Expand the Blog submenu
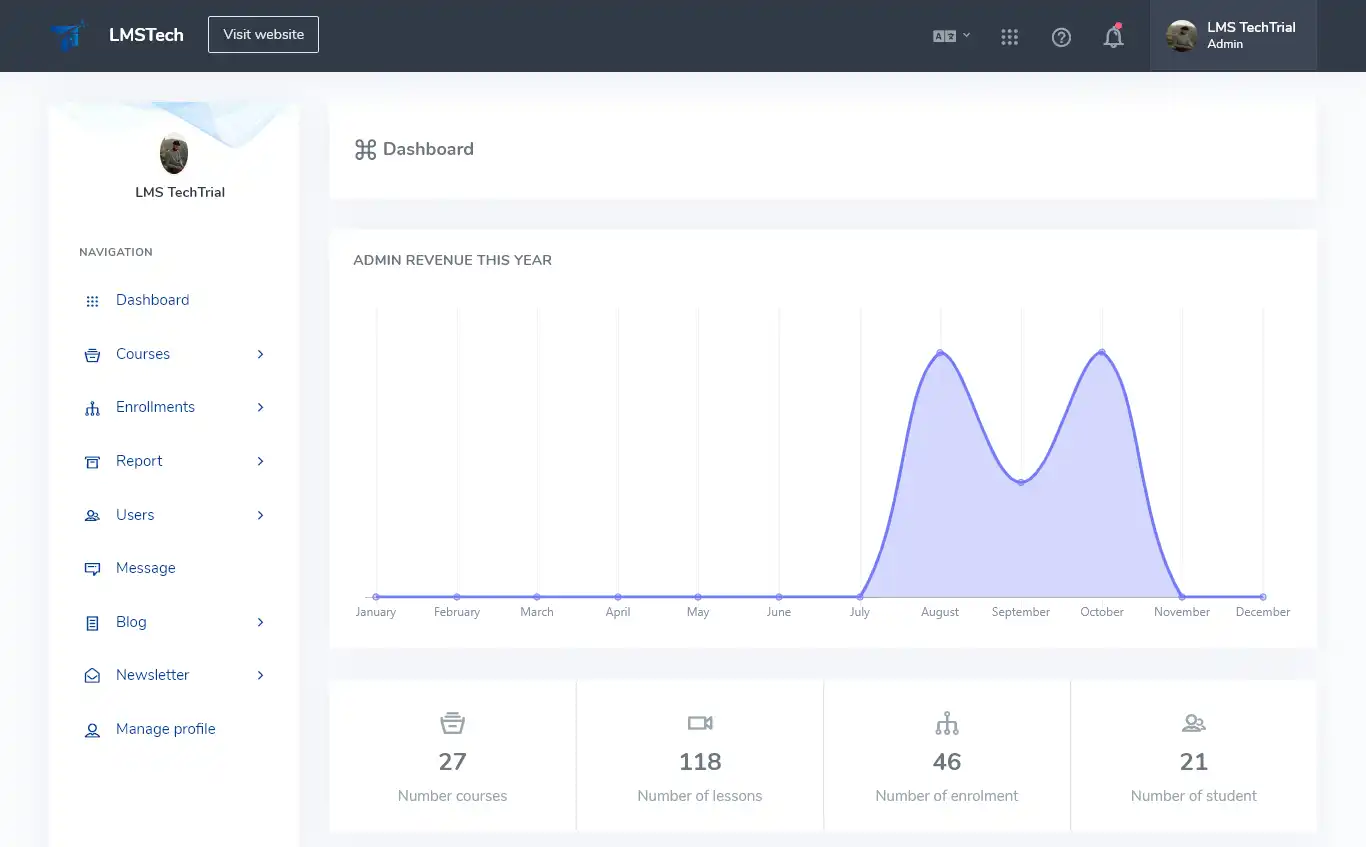Screen dimensions: 1366x847 260,621
